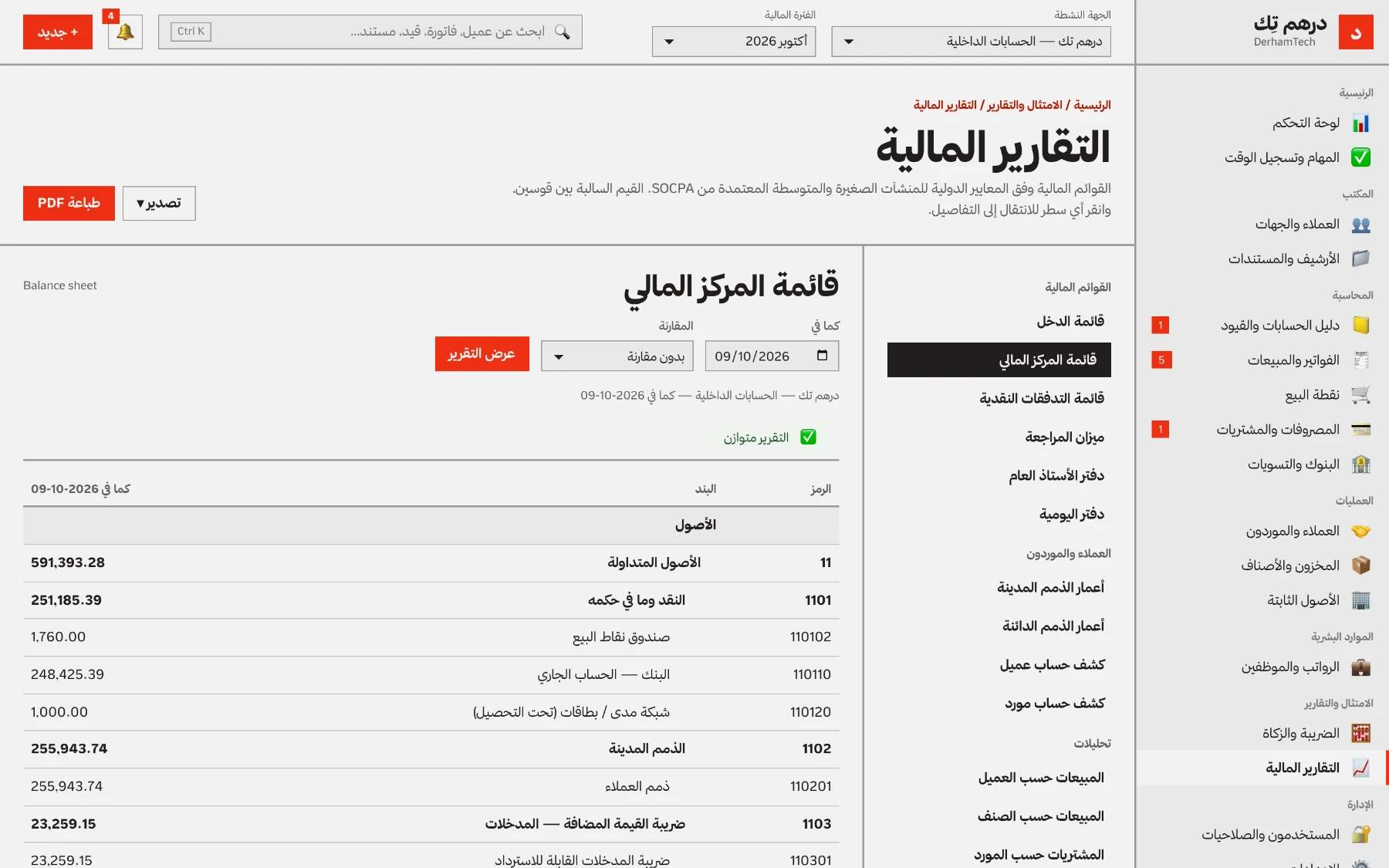This screenshot has width=1389, height=868.
Task: Open لوحة التحكم dashboard icon
Action: (x=1361, y=123)
